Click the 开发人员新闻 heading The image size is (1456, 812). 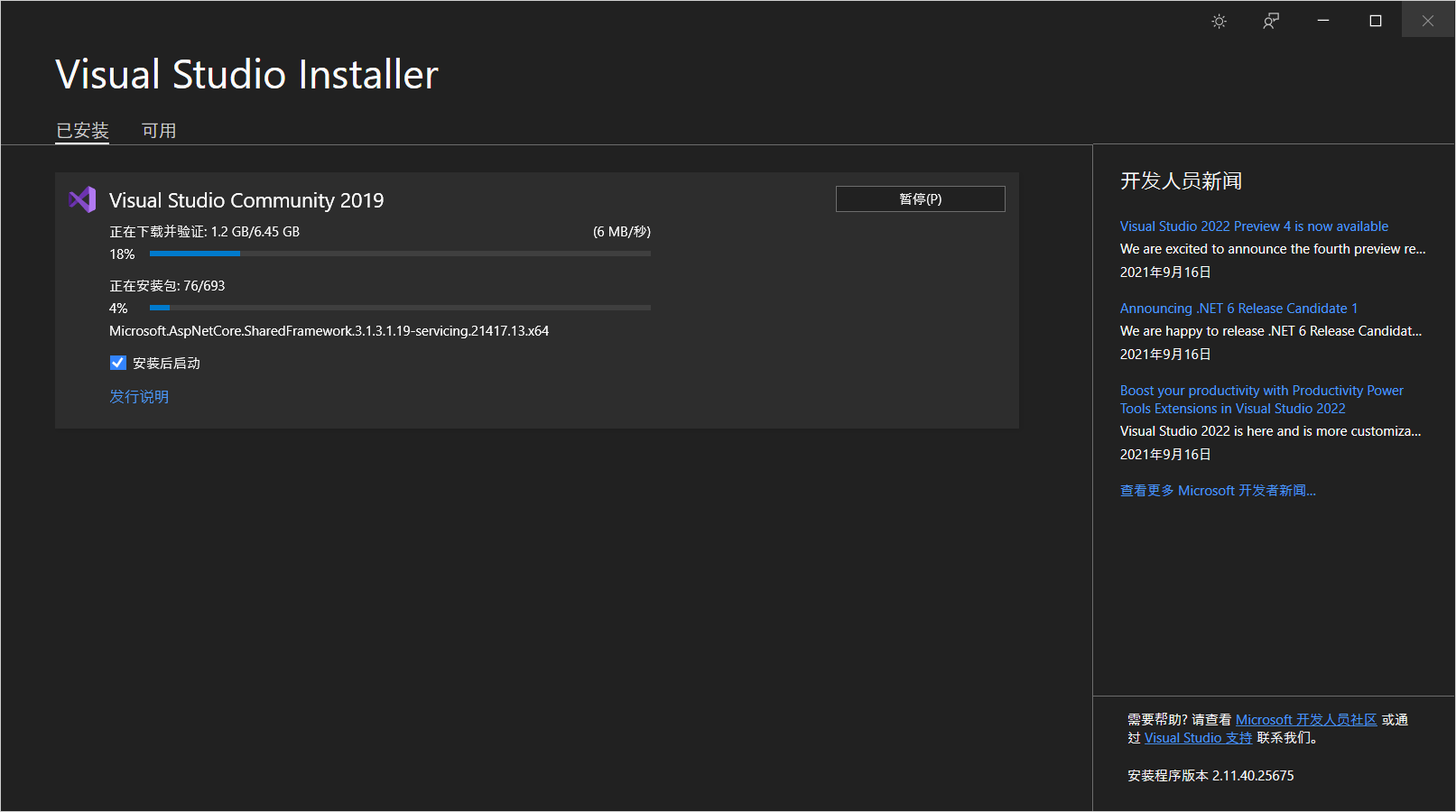1181,181
